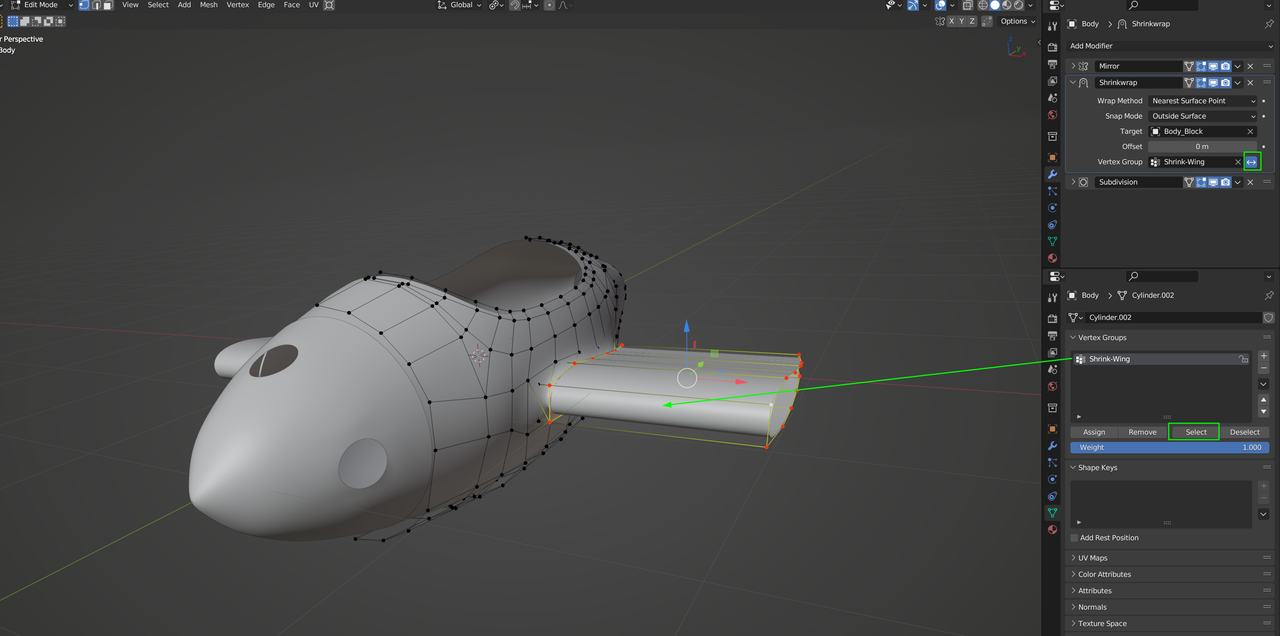Toggle Mirror modifier edit mode display
1280x636 pixels.
coord(1201,66)
